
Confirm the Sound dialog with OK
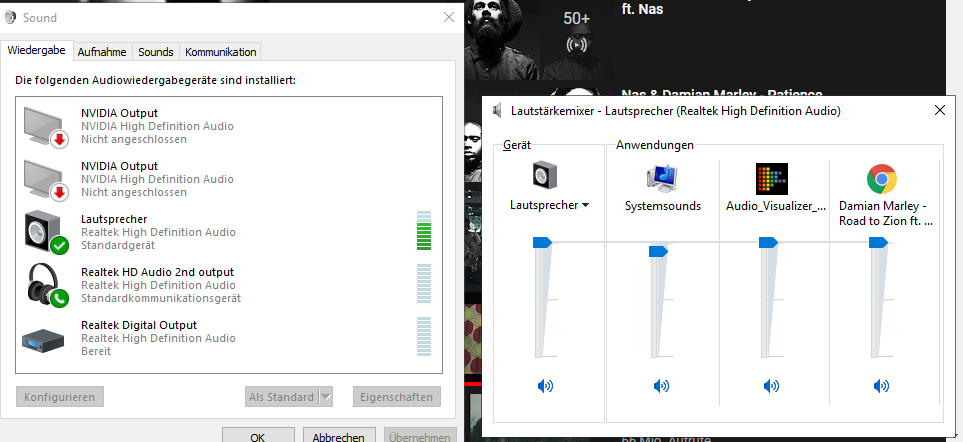(x=258, y=435)
